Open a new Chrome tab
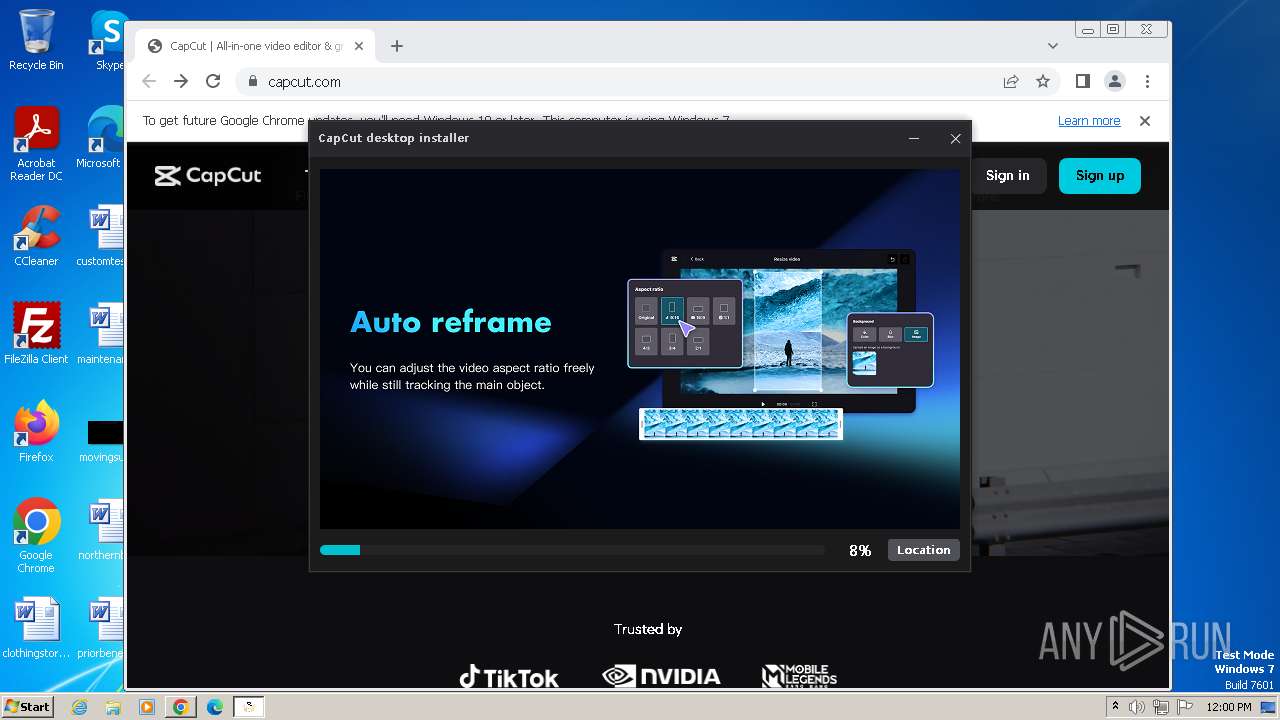This screenshot has height=720, width=1280. pos(397,46)
